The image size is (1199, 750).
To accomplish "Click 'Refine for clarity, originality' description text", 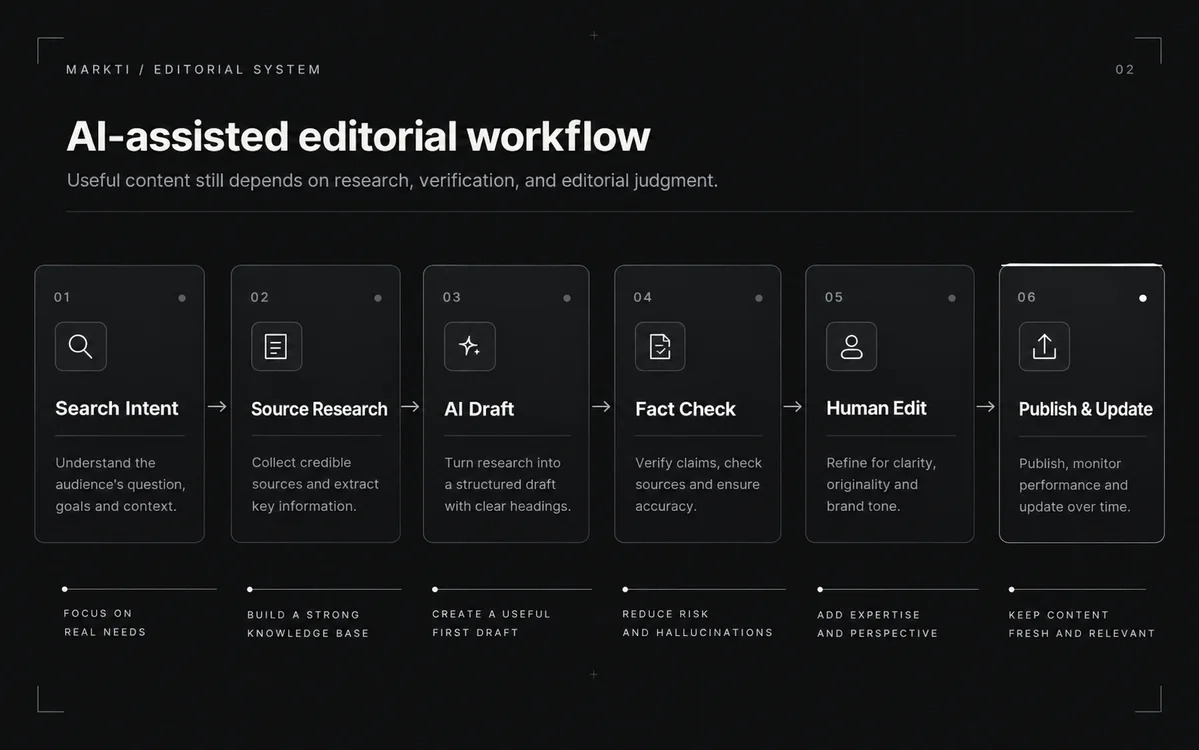I will 881,484.
